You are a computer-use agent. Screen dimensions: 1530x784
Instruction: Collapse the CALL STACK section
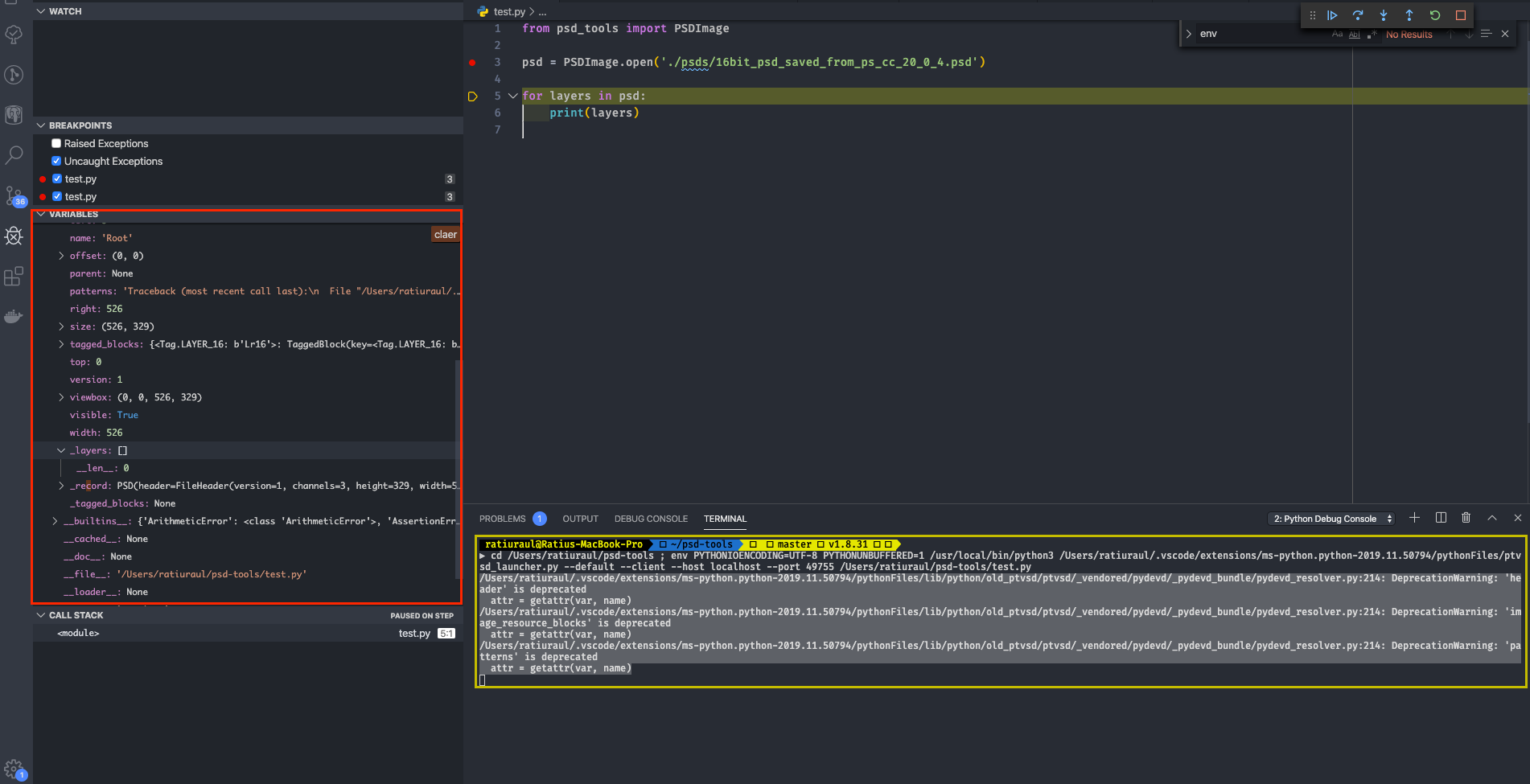click(x=41, y=615)
